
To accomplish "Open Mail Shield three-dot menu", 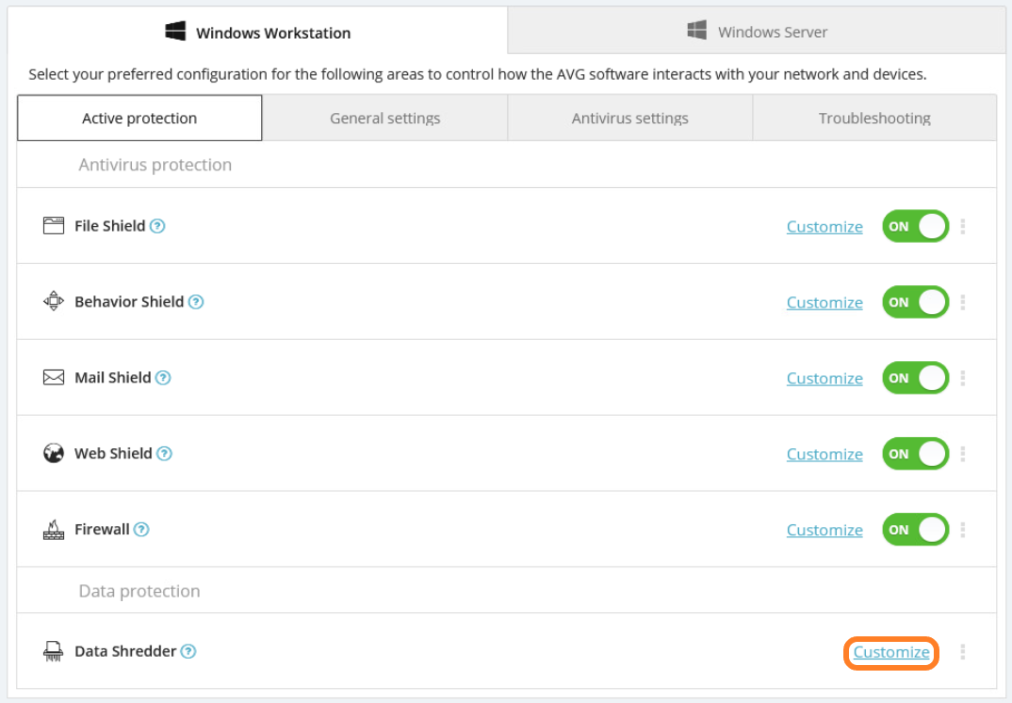I will 963,378.
